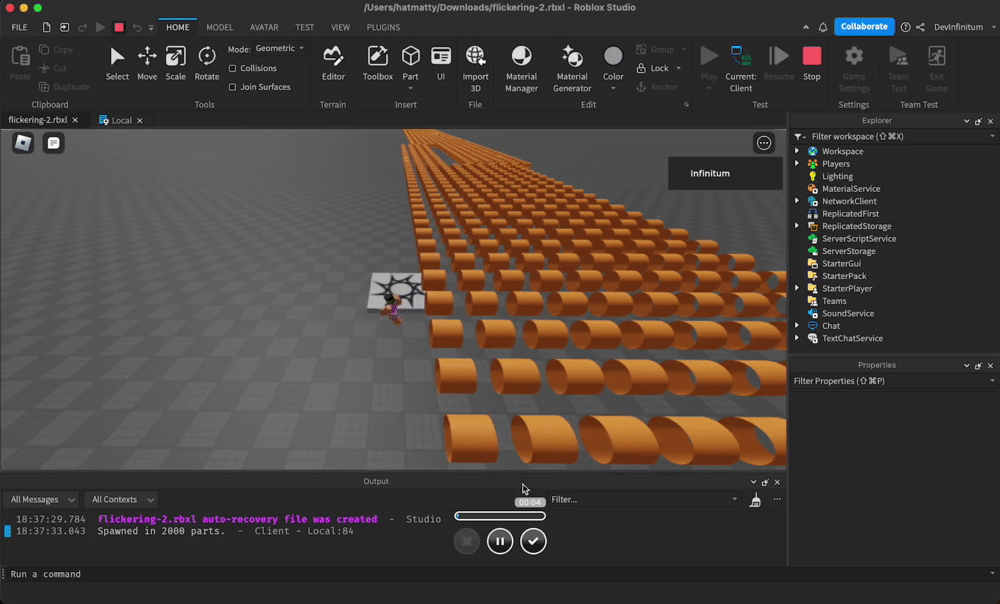Stop the running test
This screenshot has width=1000, height=604.
click(x=811, y=63)
